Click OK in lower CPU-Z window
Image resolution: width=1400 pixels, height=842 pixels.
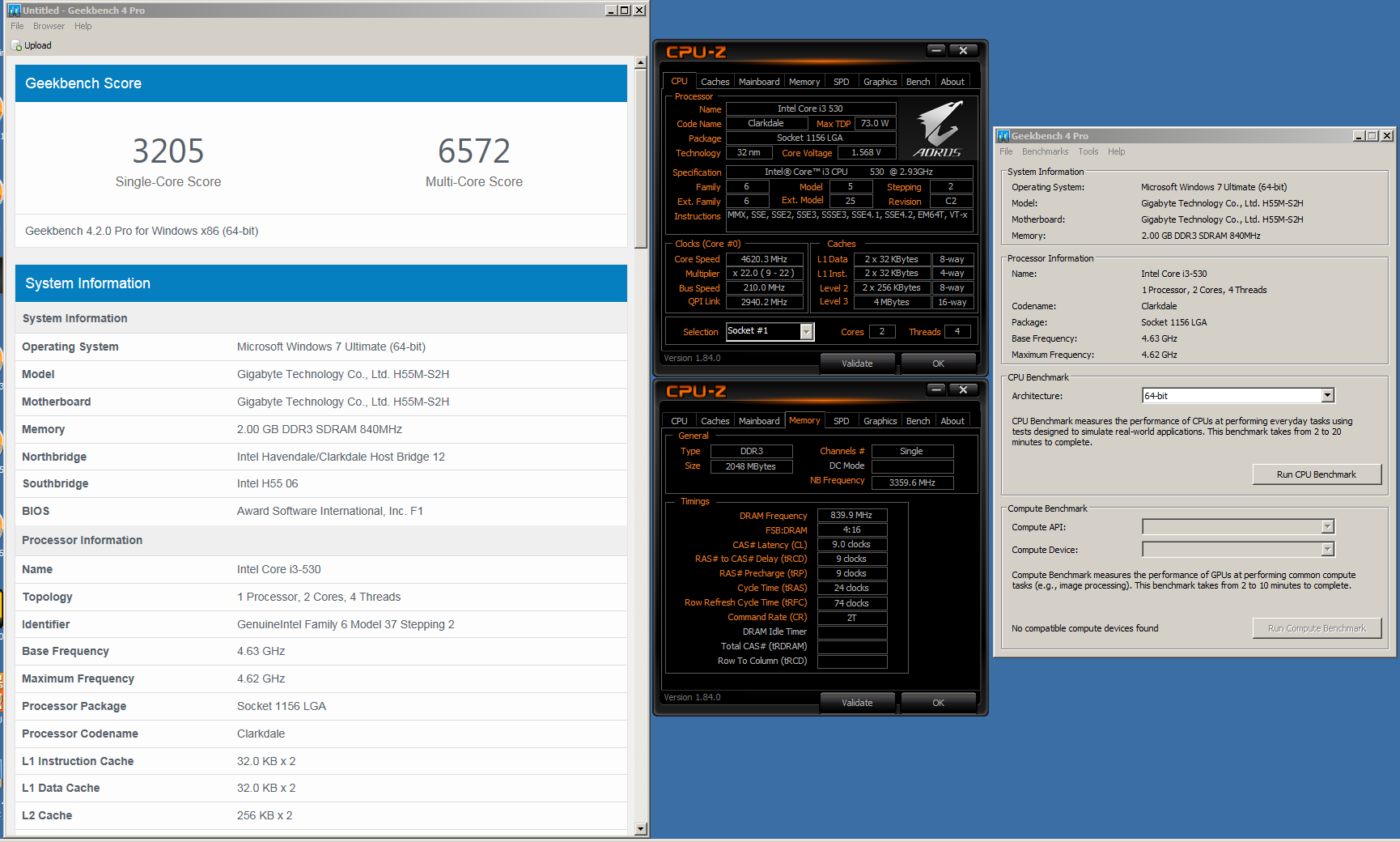click(938, 703)
